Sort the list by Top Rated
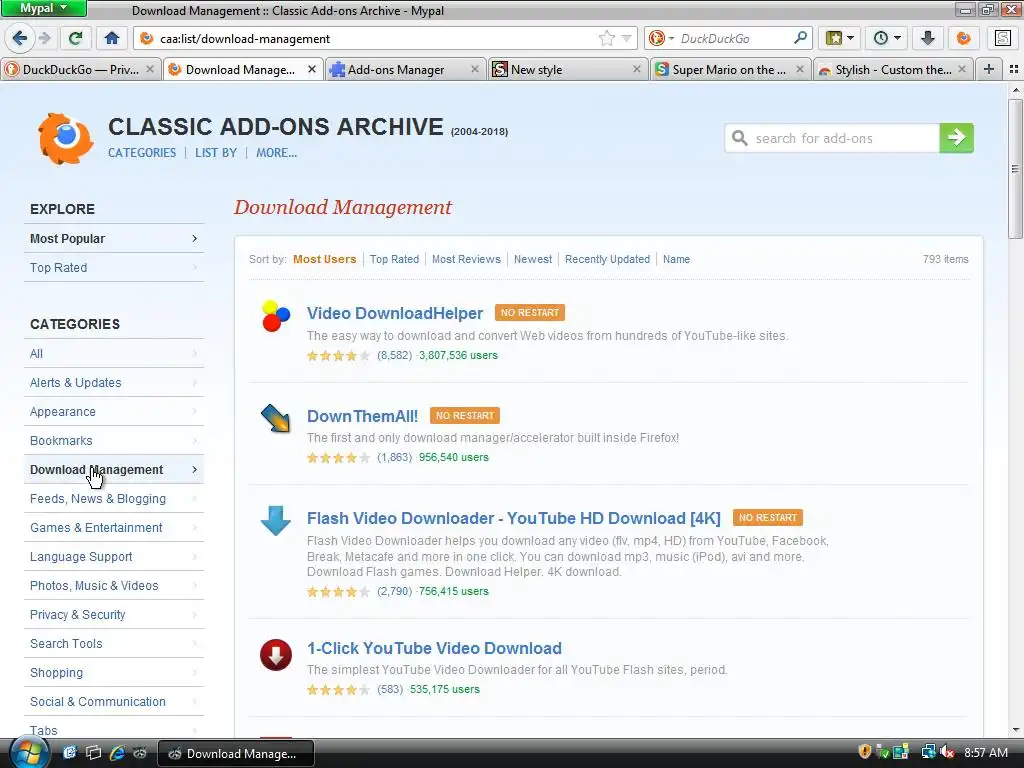Viewport: 1024px width, 768px height. (394, 259)
